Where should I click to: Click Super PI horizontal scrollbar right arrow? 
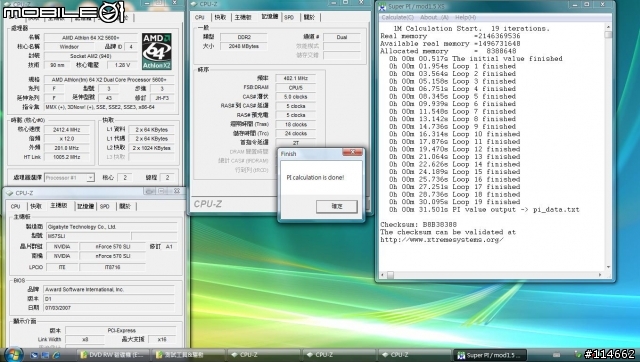coord(600,275)
